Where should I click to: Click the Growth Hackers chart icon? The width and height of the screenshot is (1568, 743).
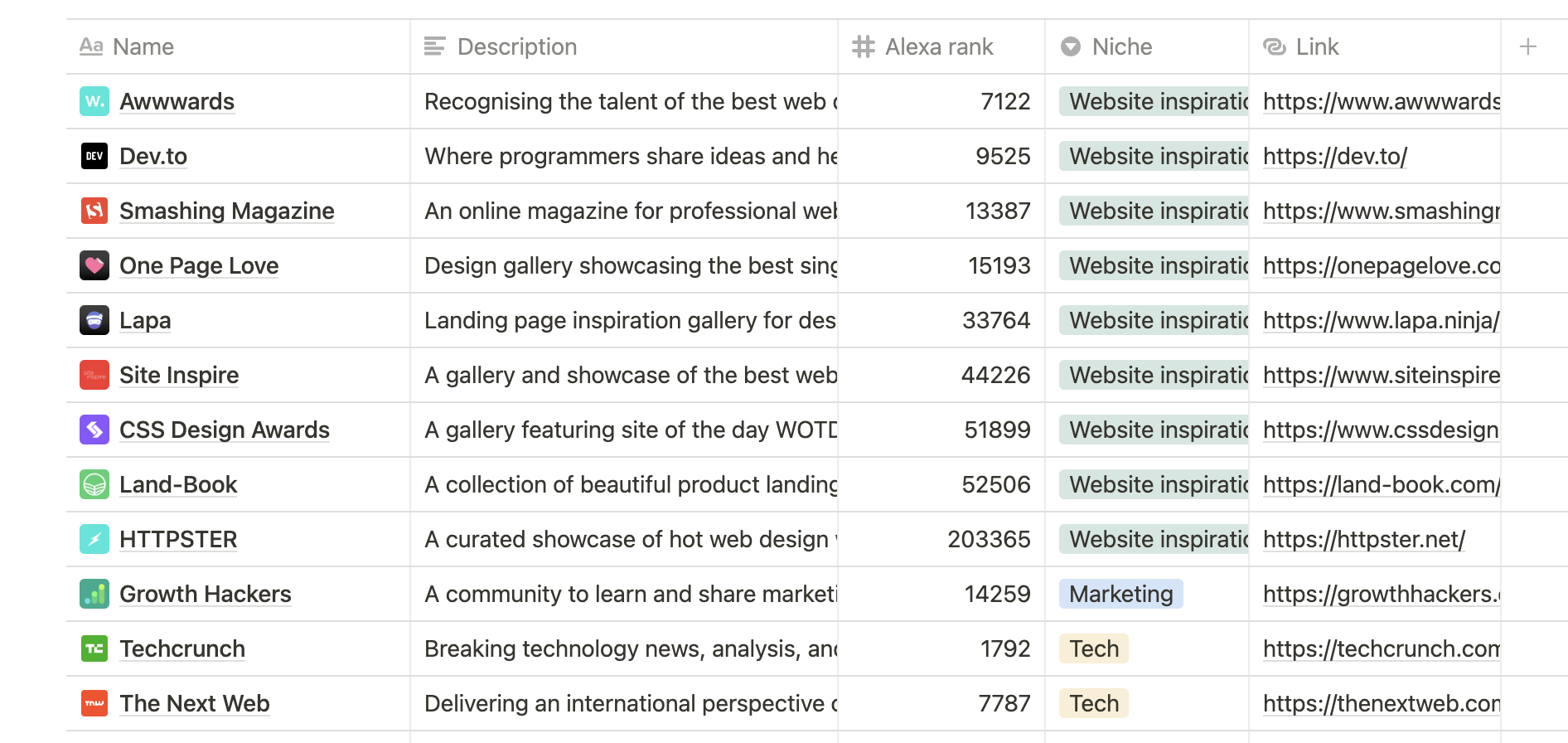94,594
